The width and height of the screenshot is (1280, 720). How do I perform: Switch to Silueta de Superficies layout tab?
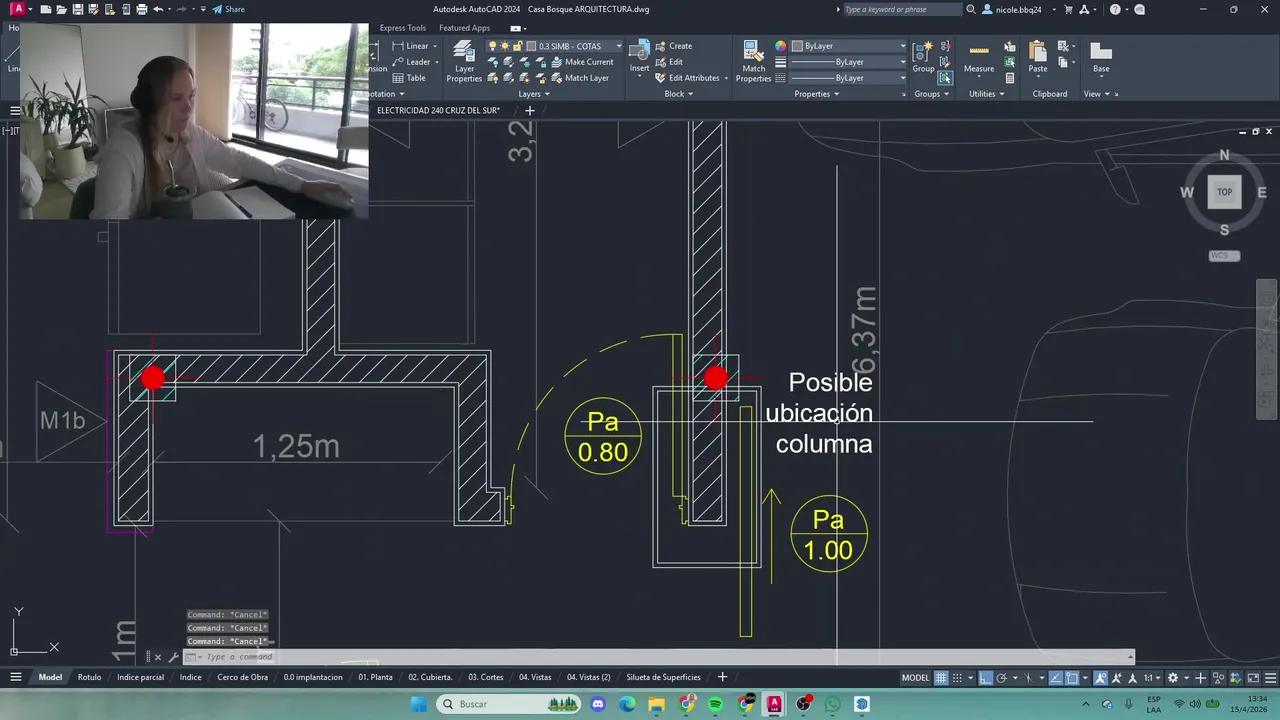[x=663, y=677]
